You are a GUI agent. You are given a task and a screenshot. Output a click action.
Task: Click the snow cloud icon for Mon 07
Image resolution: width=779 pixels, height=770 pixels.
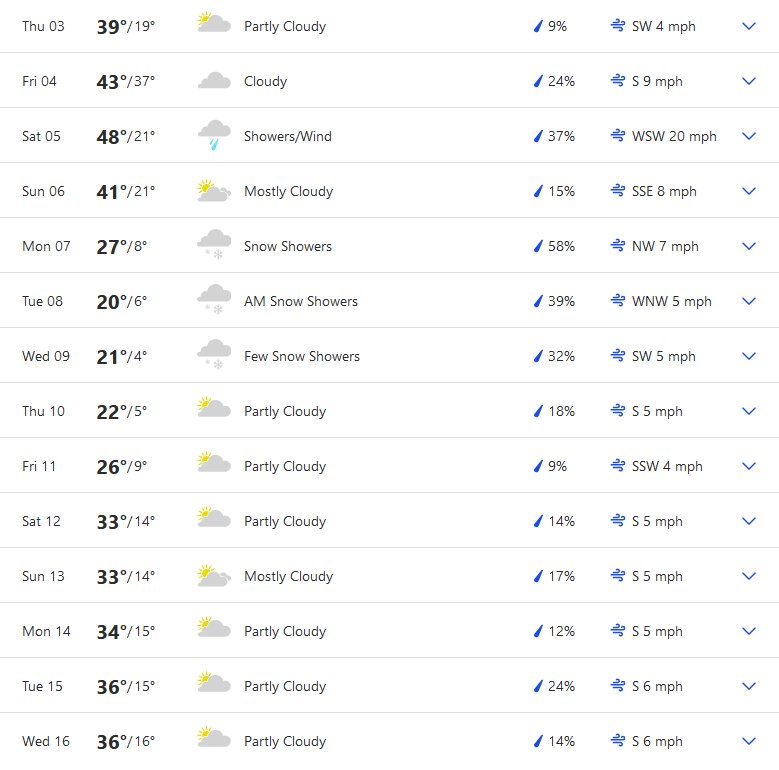pos(214,244)
